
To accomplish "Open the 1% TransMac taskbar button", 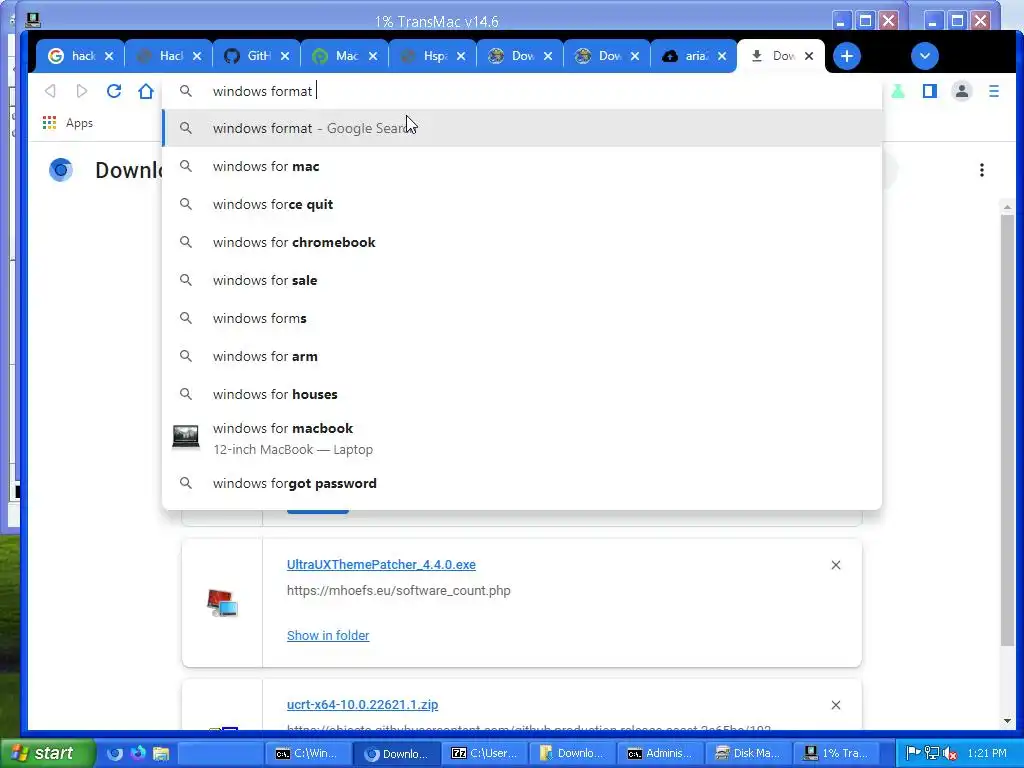I will coord(836,753).
